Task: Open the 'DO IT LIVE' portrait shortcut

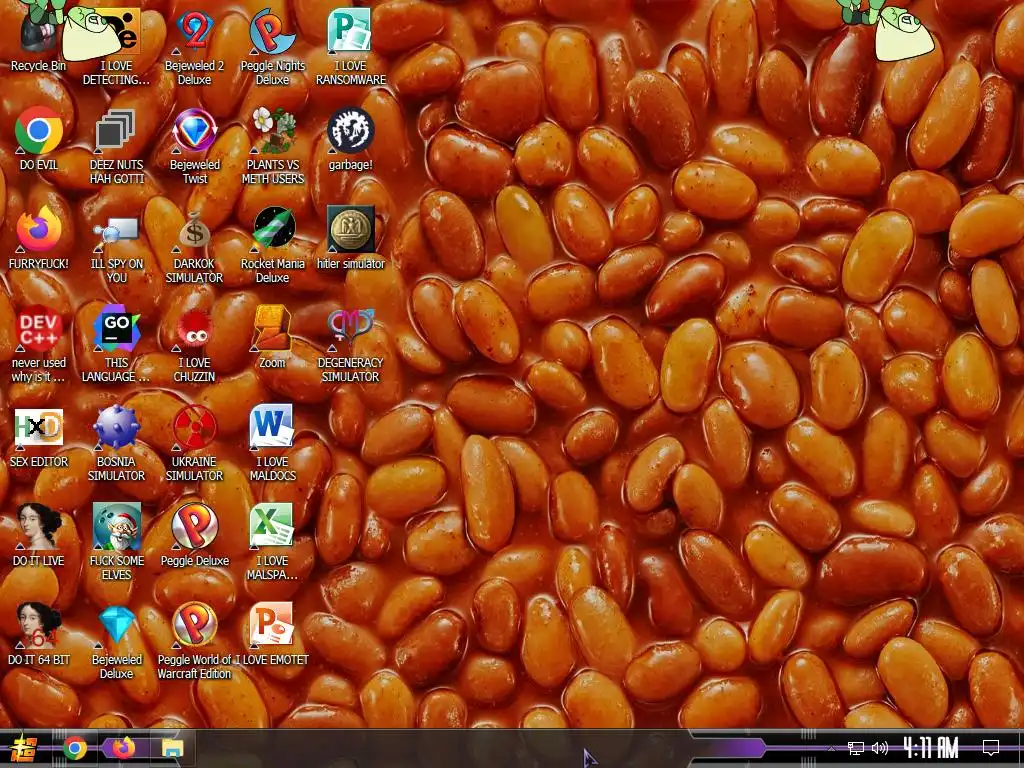Action: [x=39, y=534]
